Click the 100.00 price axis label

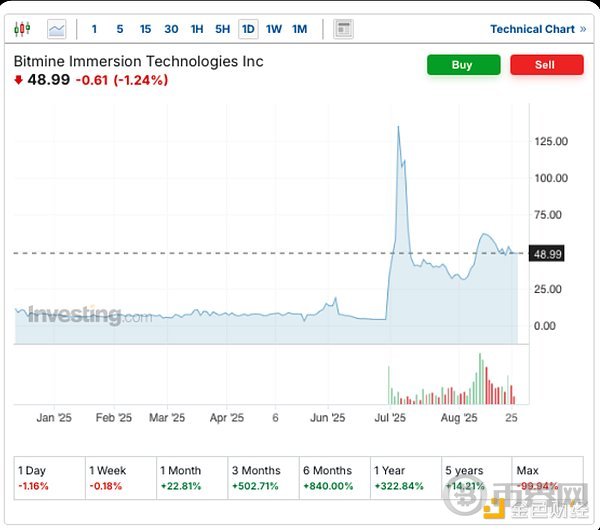tap(551, 178)
